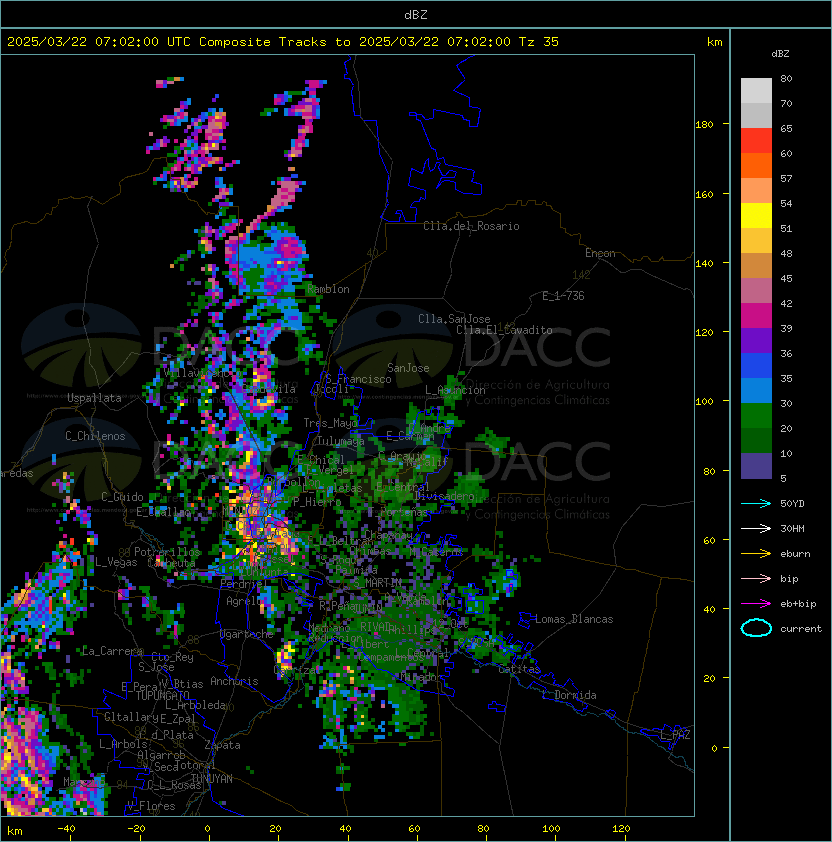Select the slate purple 5-10 dBZ swatch
This screenshot has width=832, height=842.
[x=756, y=466]
